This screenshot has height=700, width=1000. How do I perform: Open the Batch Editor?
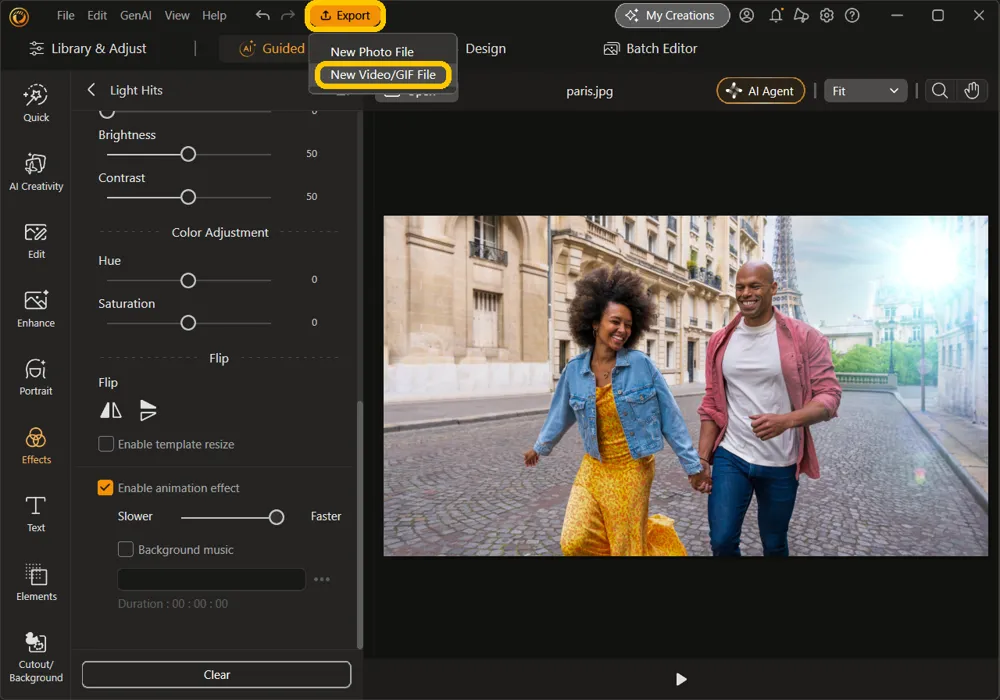click(x=650, y=48)
